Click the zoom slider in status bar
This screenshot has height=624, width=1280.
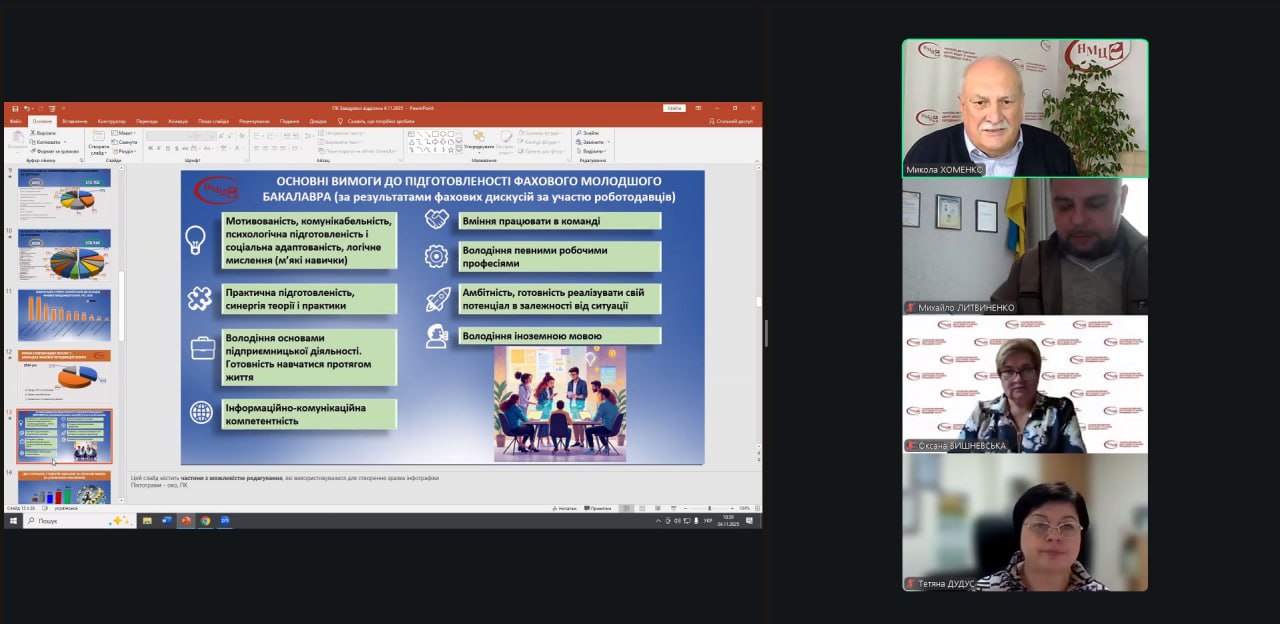pos(709,508)
